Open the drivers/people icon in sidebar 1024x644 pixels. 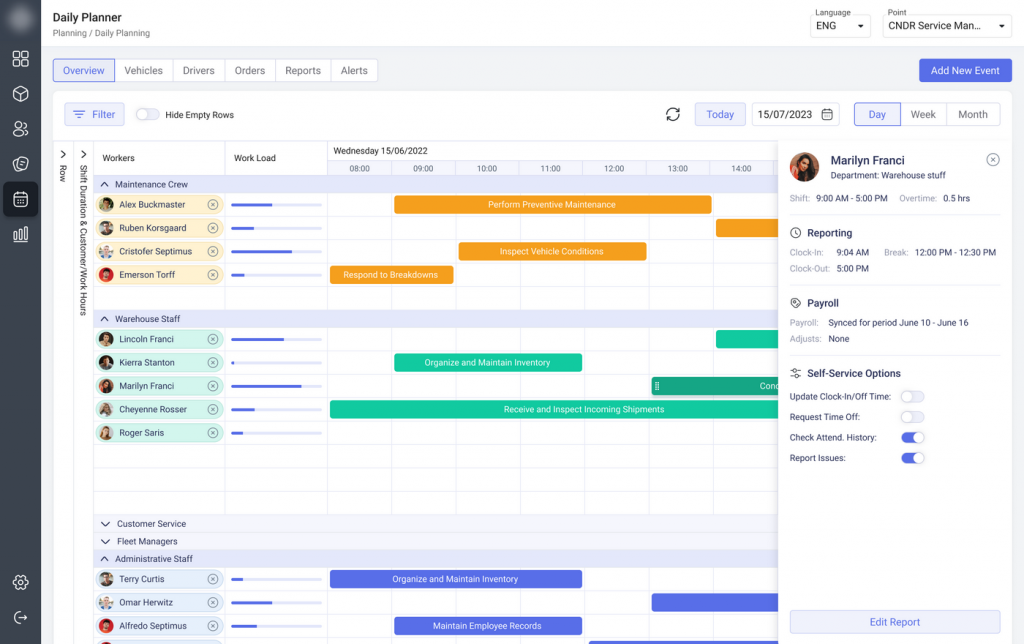pos(20,129)
